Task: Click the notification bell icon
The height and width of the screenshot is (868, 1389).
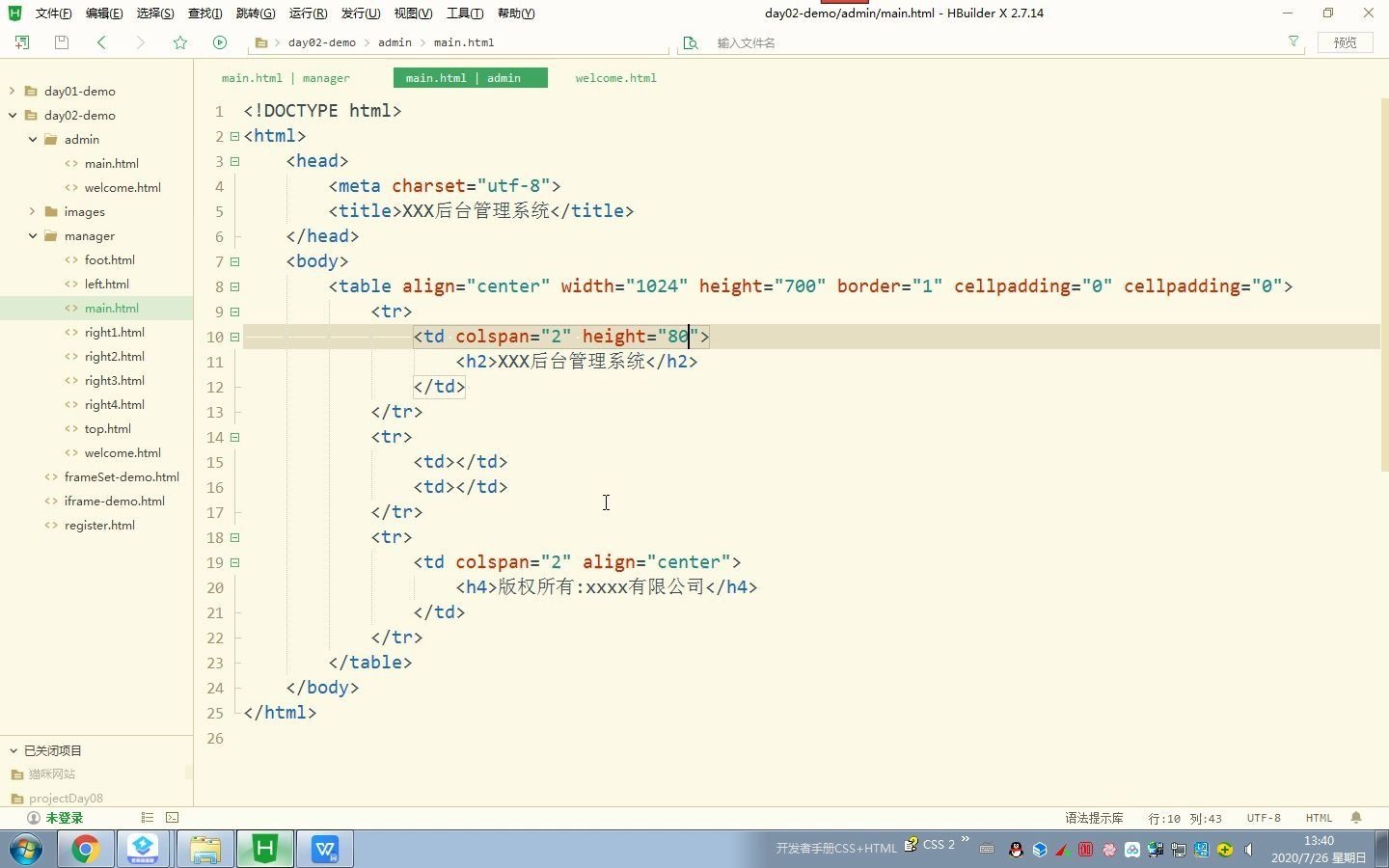Action: point(1356,818)
